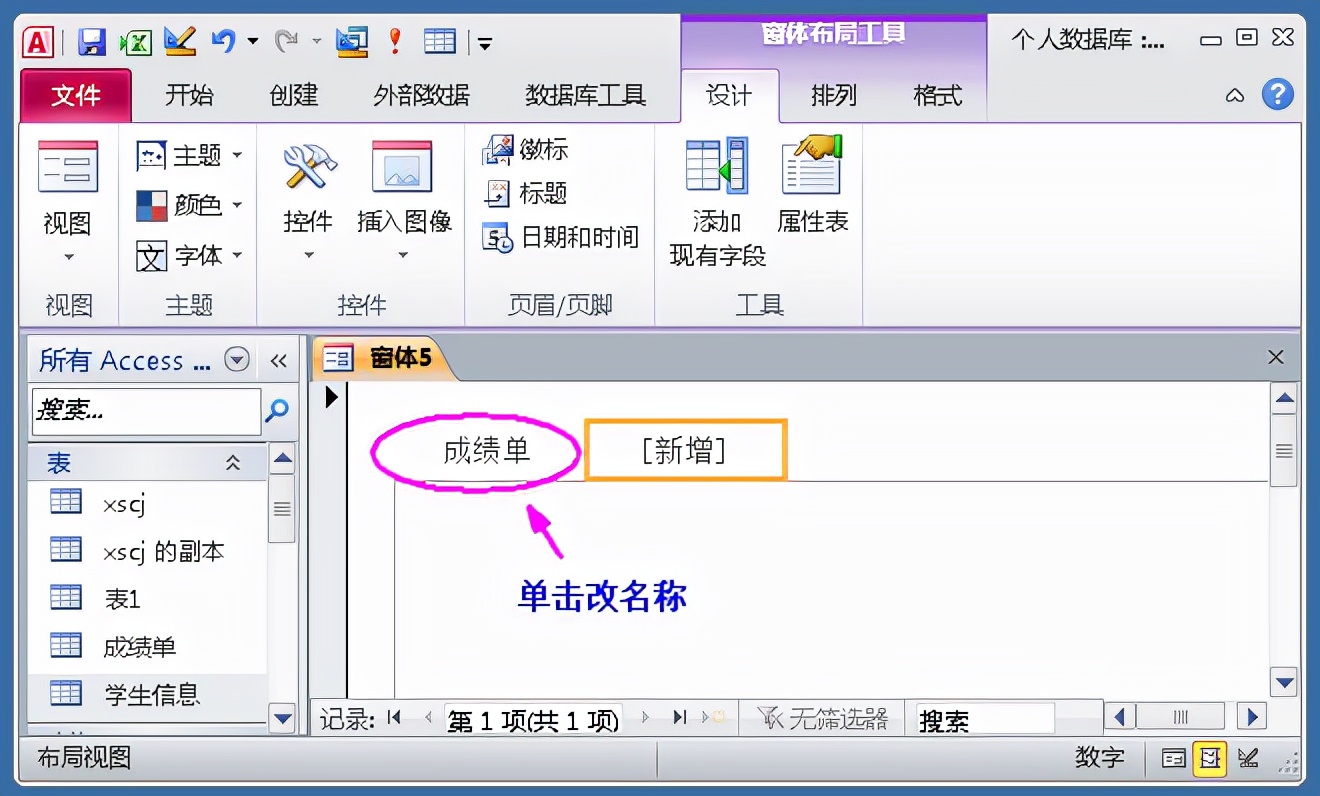Switch to 窗体视图 via status bar icon
Screen dimensions: 1320x796
click(x=1172, y=758)
